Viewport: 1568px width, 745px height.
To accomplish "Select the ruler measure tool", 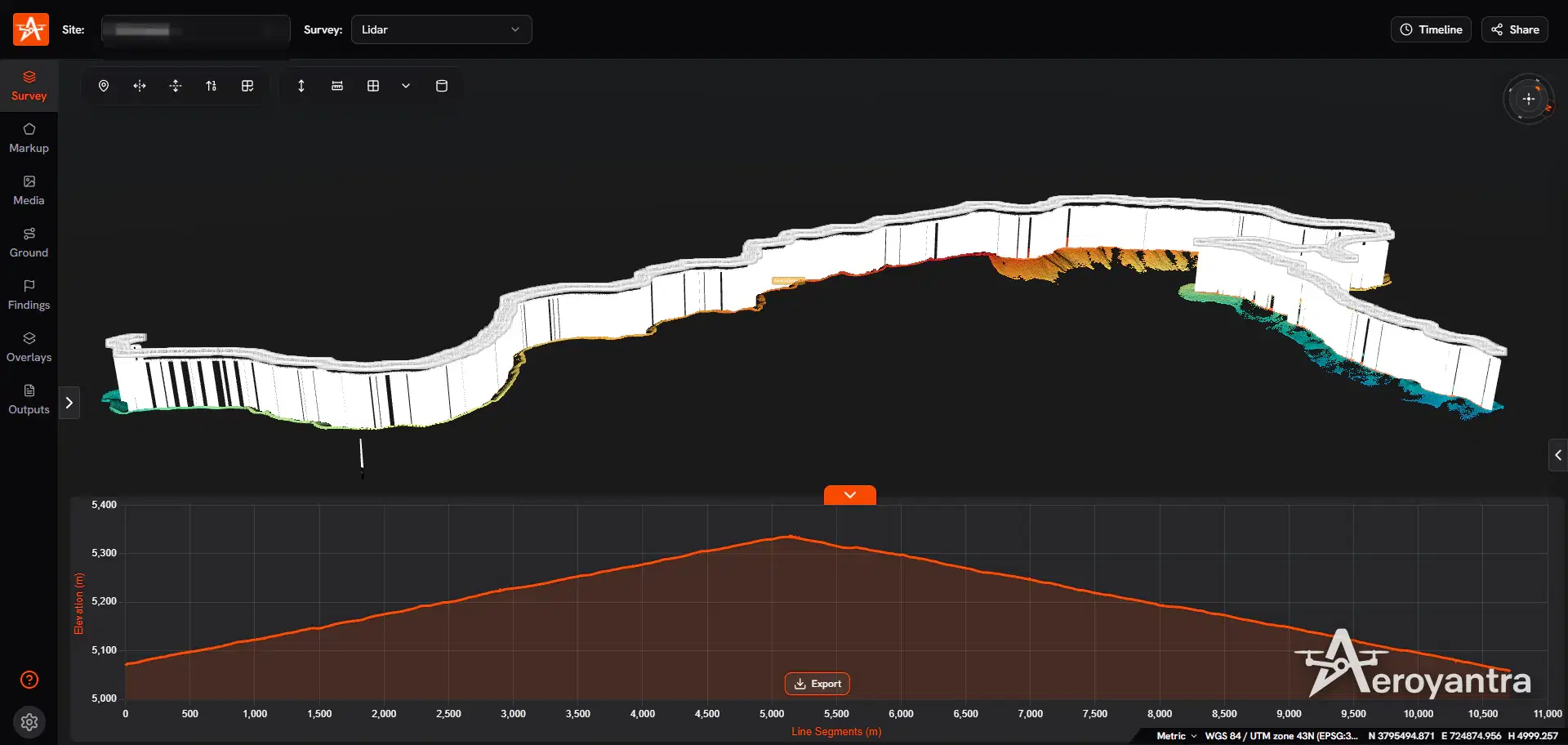I will [337, 86].
